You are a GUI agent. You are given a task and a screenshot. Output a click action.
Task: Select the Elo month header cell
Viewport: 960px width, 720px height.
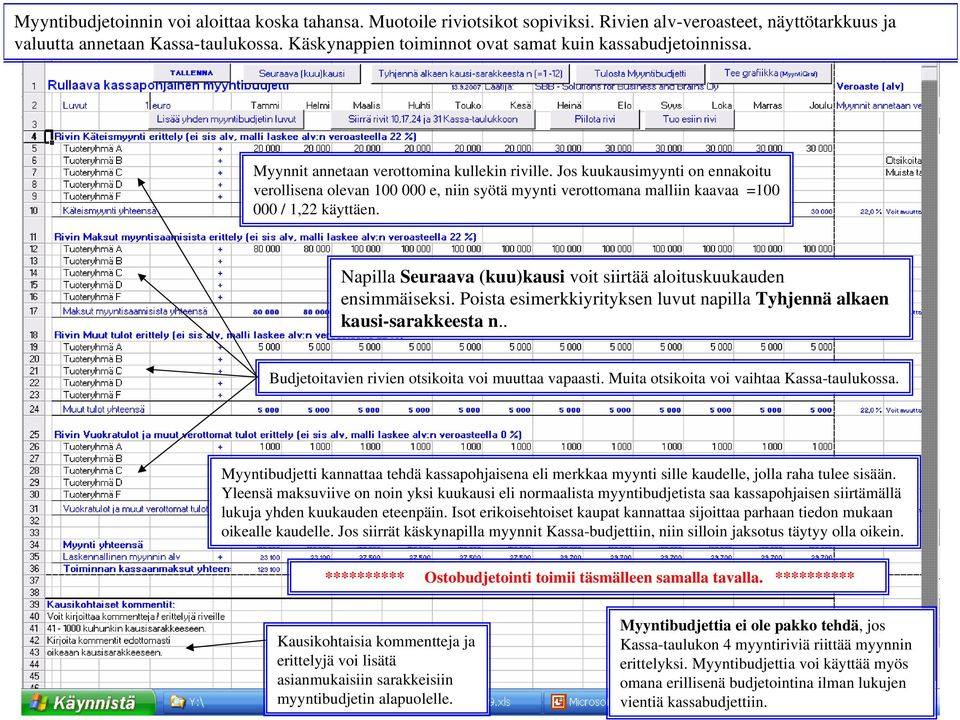point(624,105)
